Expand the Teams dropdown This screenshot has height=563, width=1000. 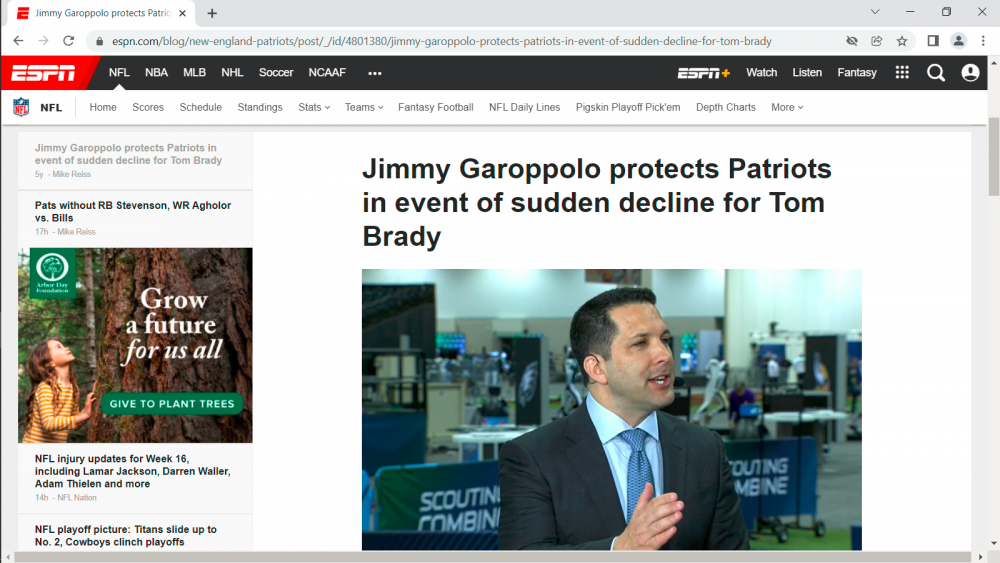[364, 107]
